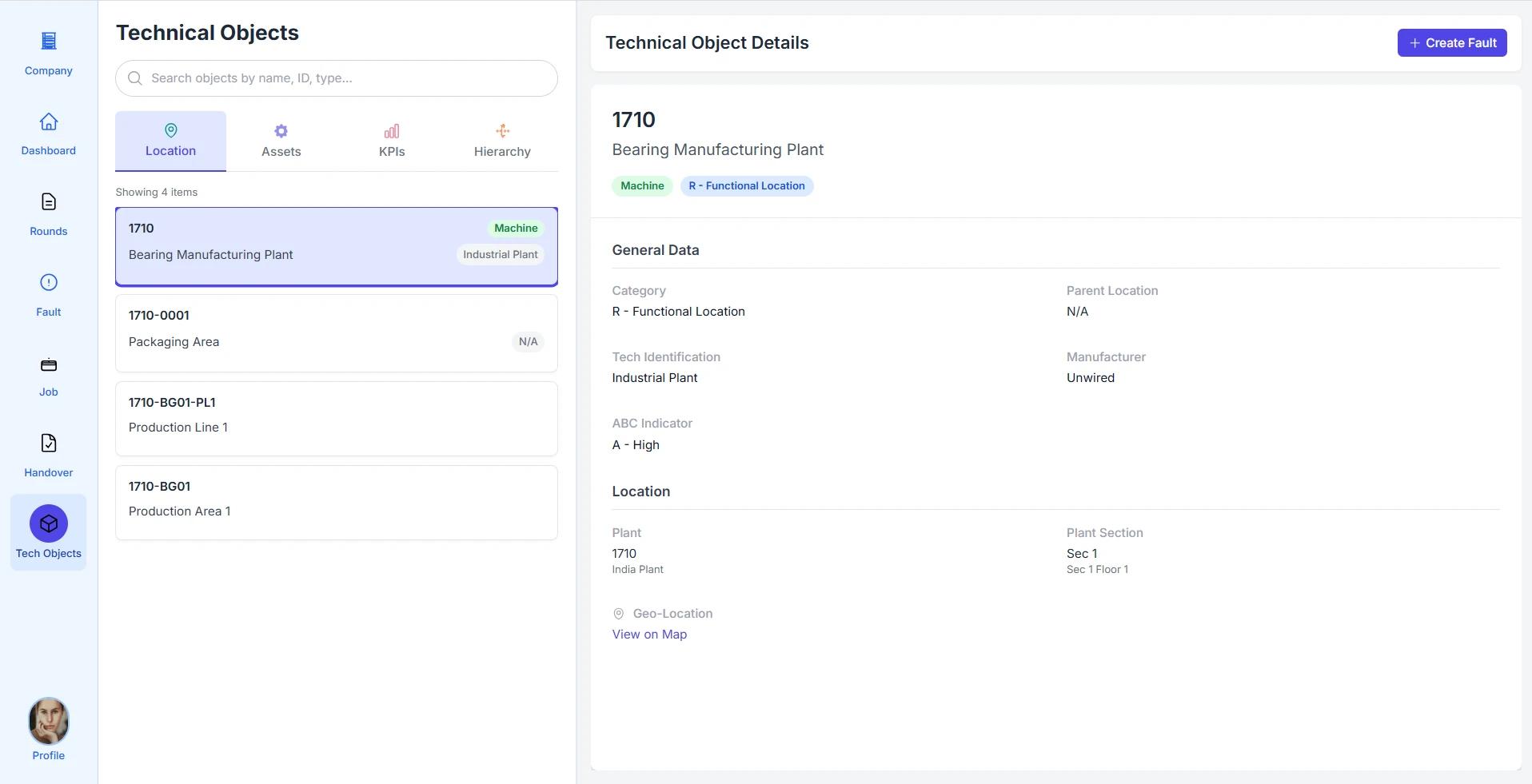Open Rounds from the sidebar
Viewport: 1532px width, 784px height.
click(49, 202)
